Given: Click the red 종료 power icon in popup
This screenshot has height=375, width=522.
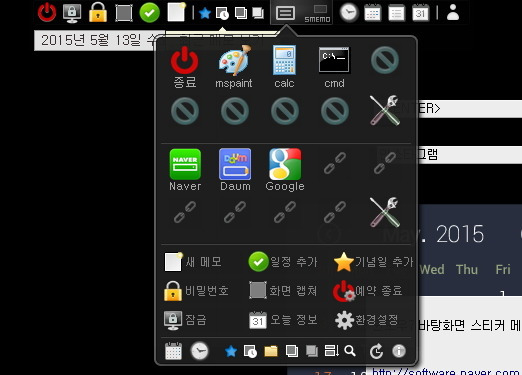Looking at the screenshot, I should coord(185,61).
